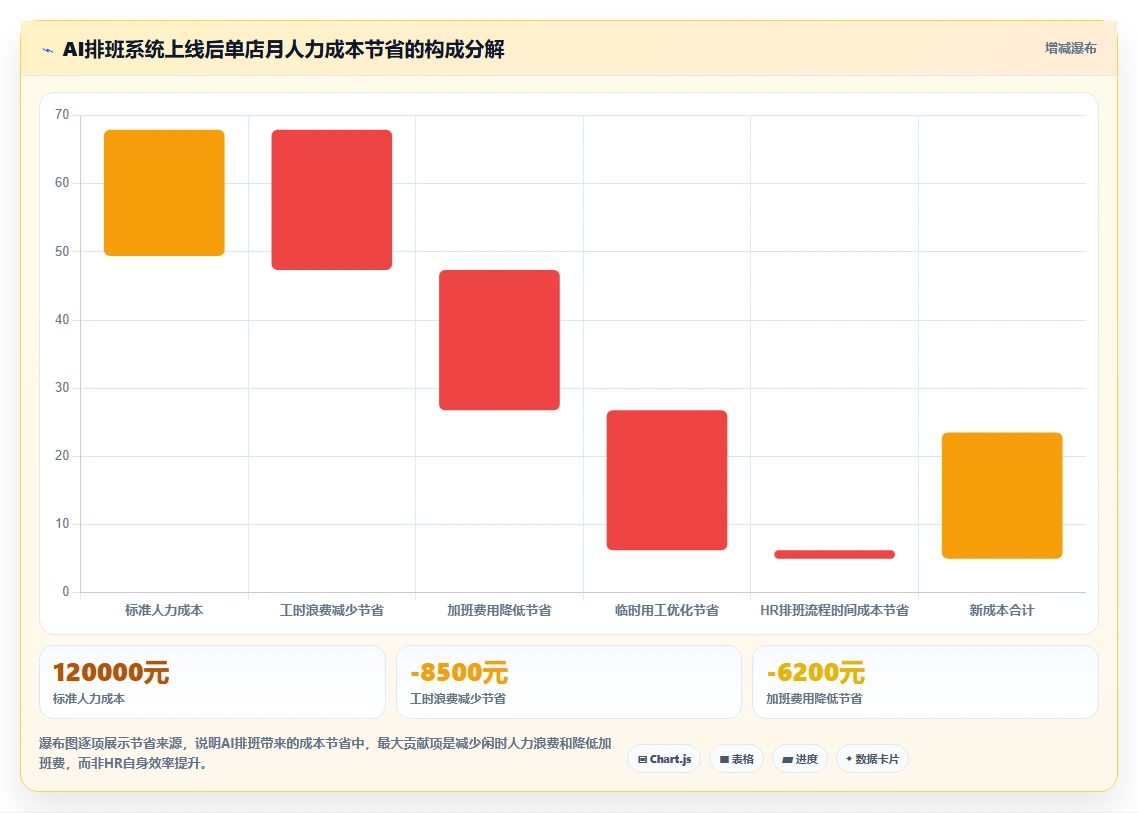
Task: Click the lightning icon beside the title
Action: pyautogui.click(x=48, y=50)
